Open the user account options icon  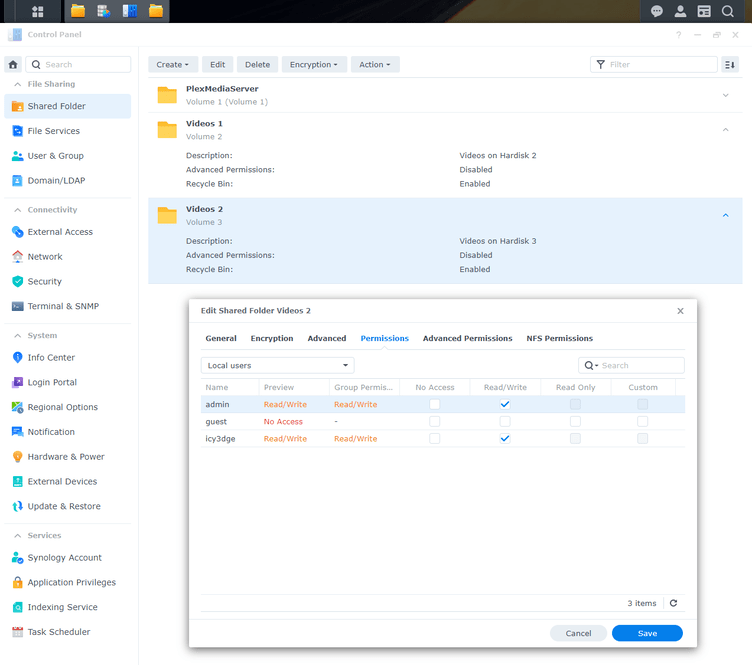tap(680, 11)
